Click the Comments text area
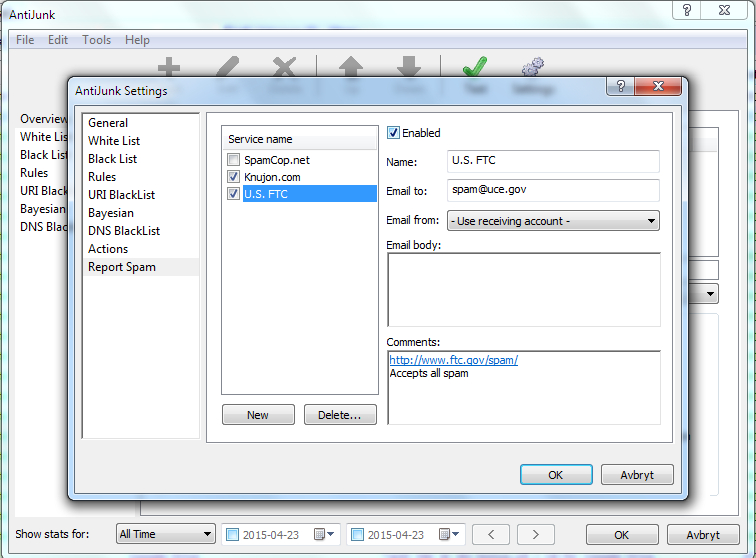This screenshot has width=756, height=558. (524, 388)
